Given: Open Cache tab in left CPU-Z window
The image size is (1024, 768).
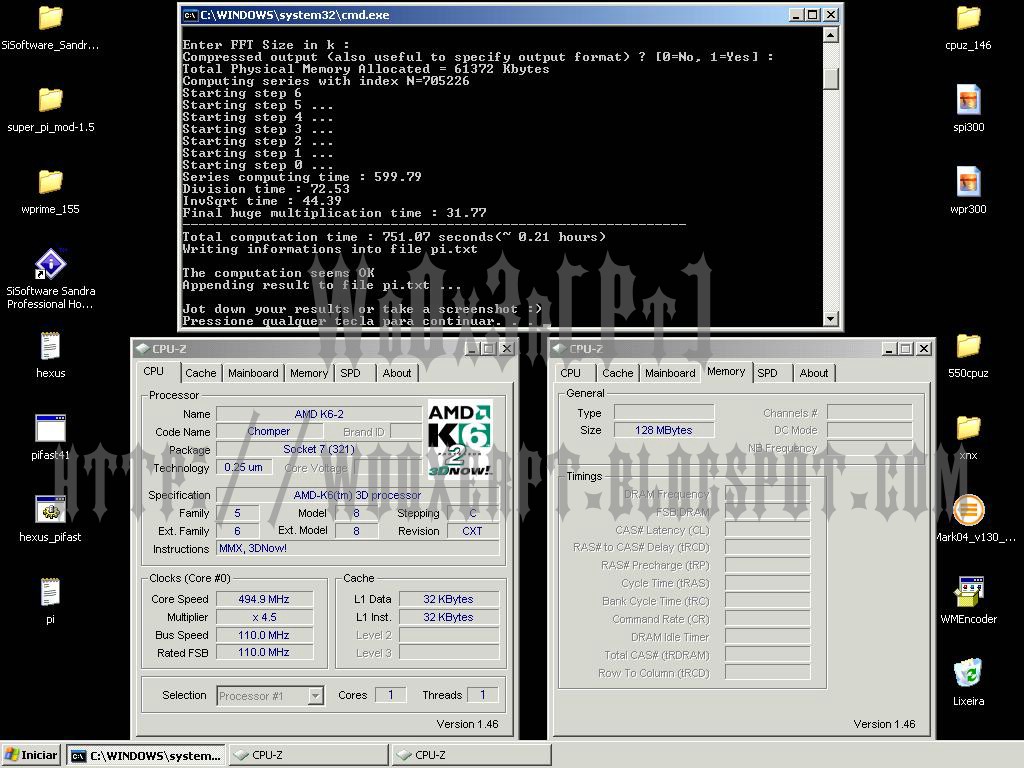Looking at the screenshot, I should (200, 373).
